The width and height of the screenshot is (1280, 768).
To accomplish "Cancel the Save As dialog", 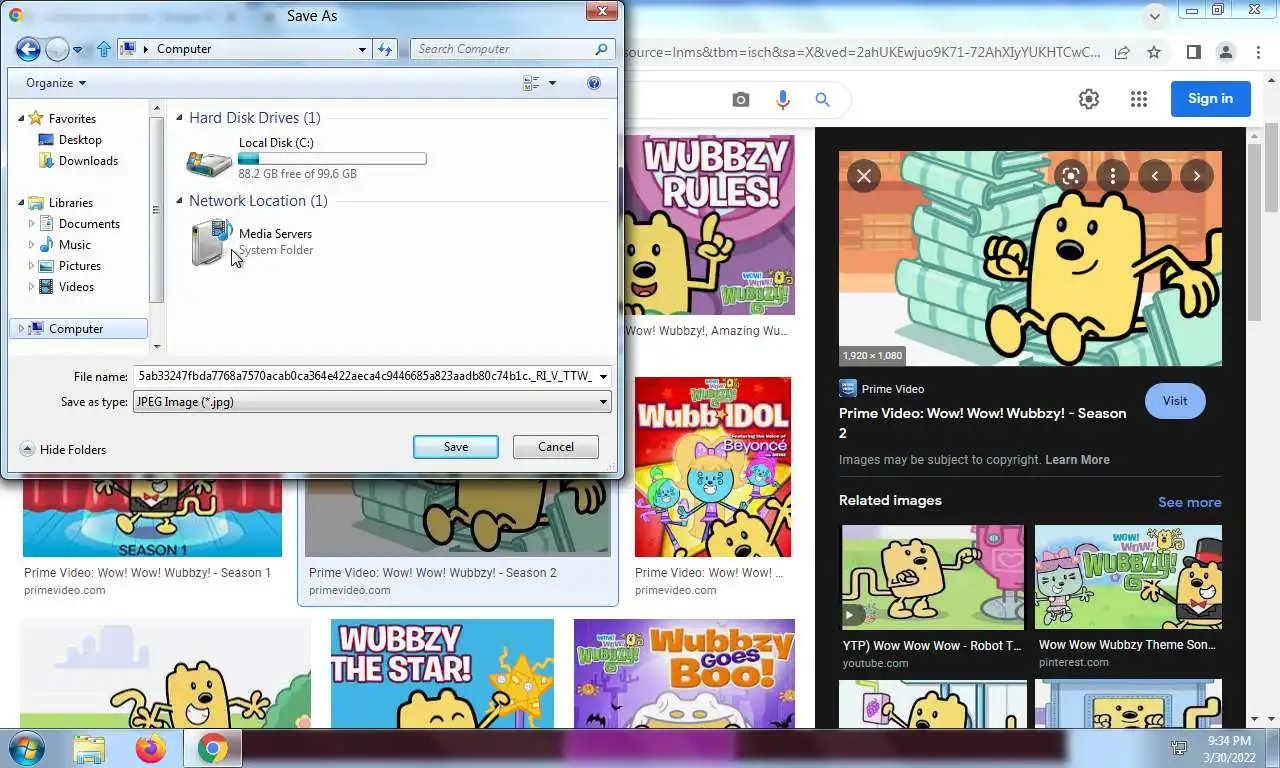I will (x=556, y=447).
